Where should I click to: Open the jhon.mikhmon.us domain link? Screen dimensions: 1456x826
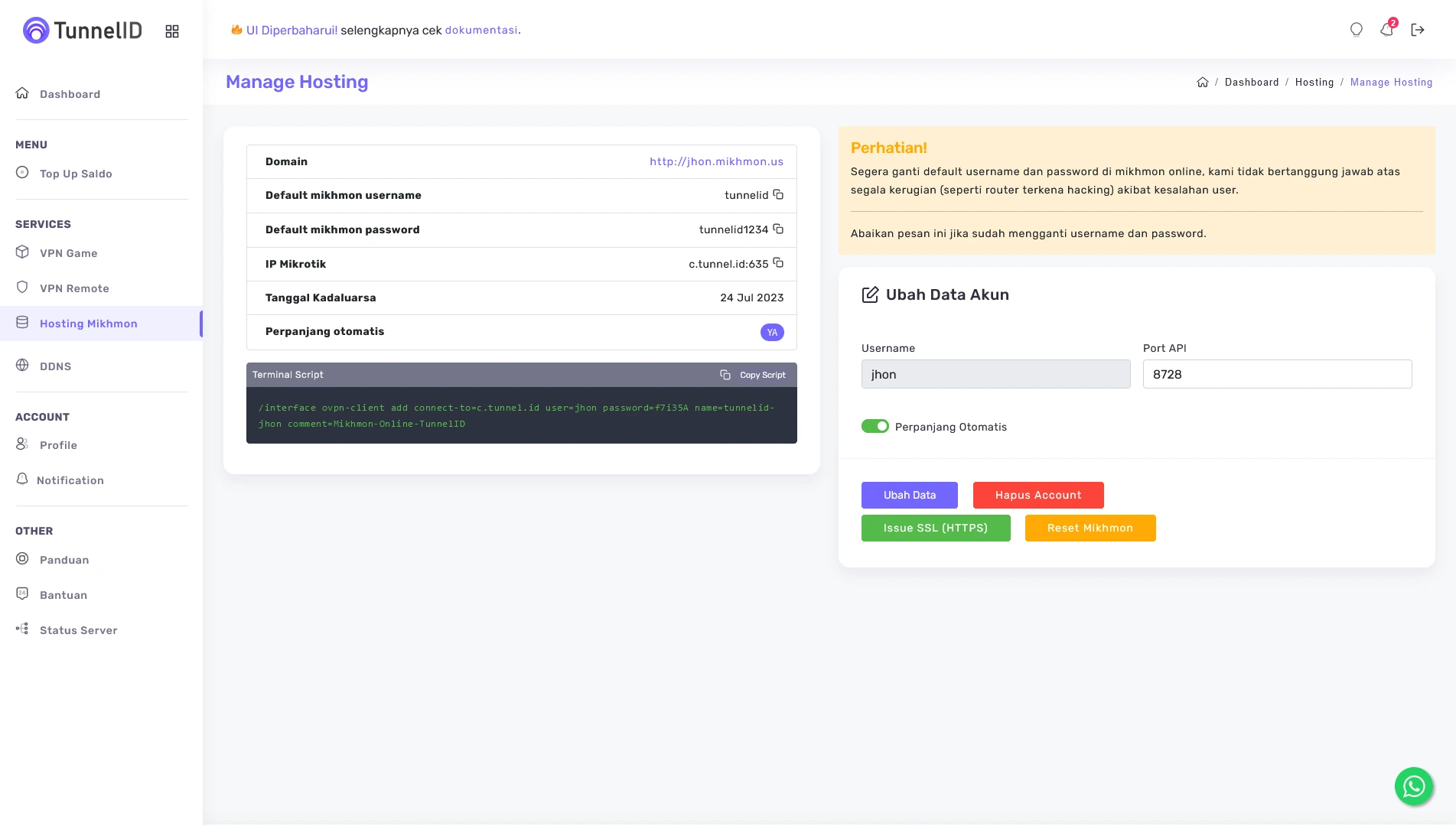(716, 161)
